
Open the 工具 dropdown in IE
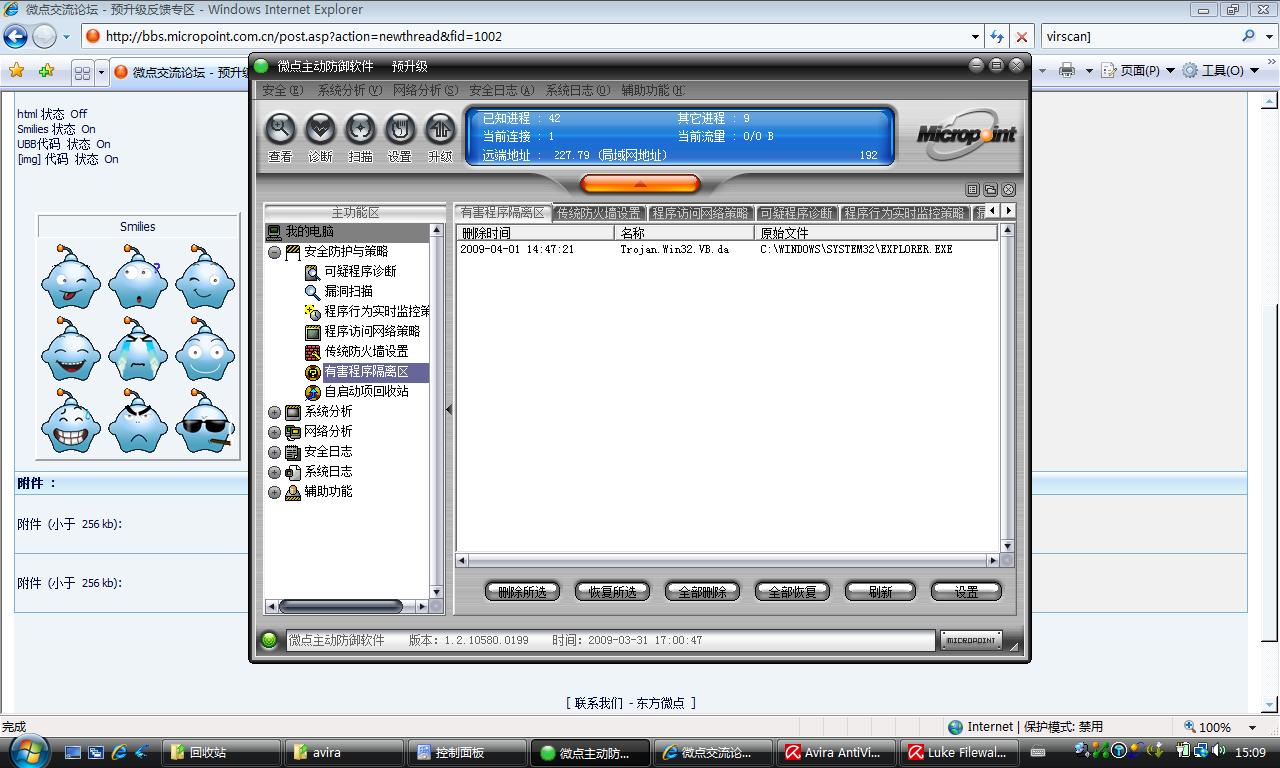coord(1222,71)
